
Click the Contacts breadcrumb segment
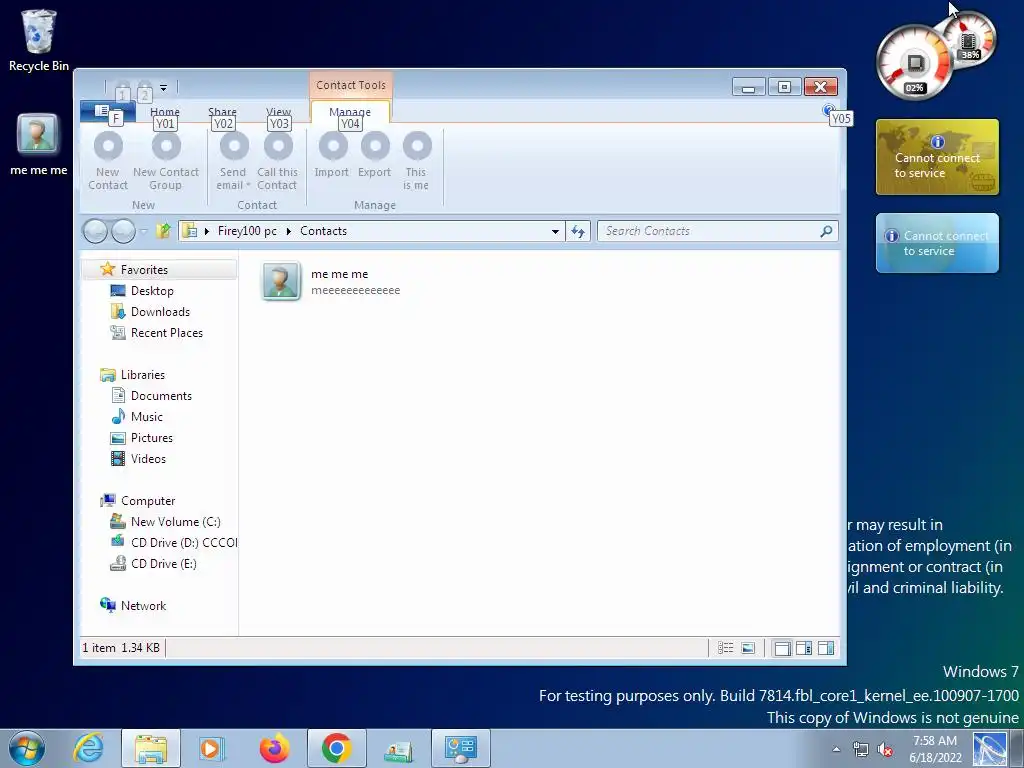[x=323, y=231]
